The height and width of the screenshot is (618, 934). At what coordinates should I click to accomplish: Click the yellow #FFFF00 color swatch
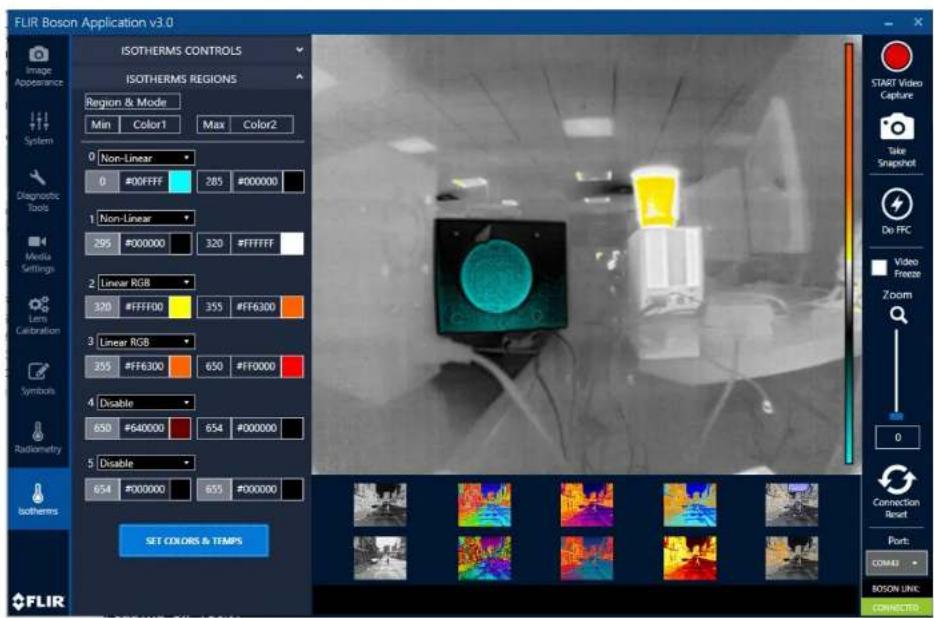[x=180, y=307]
